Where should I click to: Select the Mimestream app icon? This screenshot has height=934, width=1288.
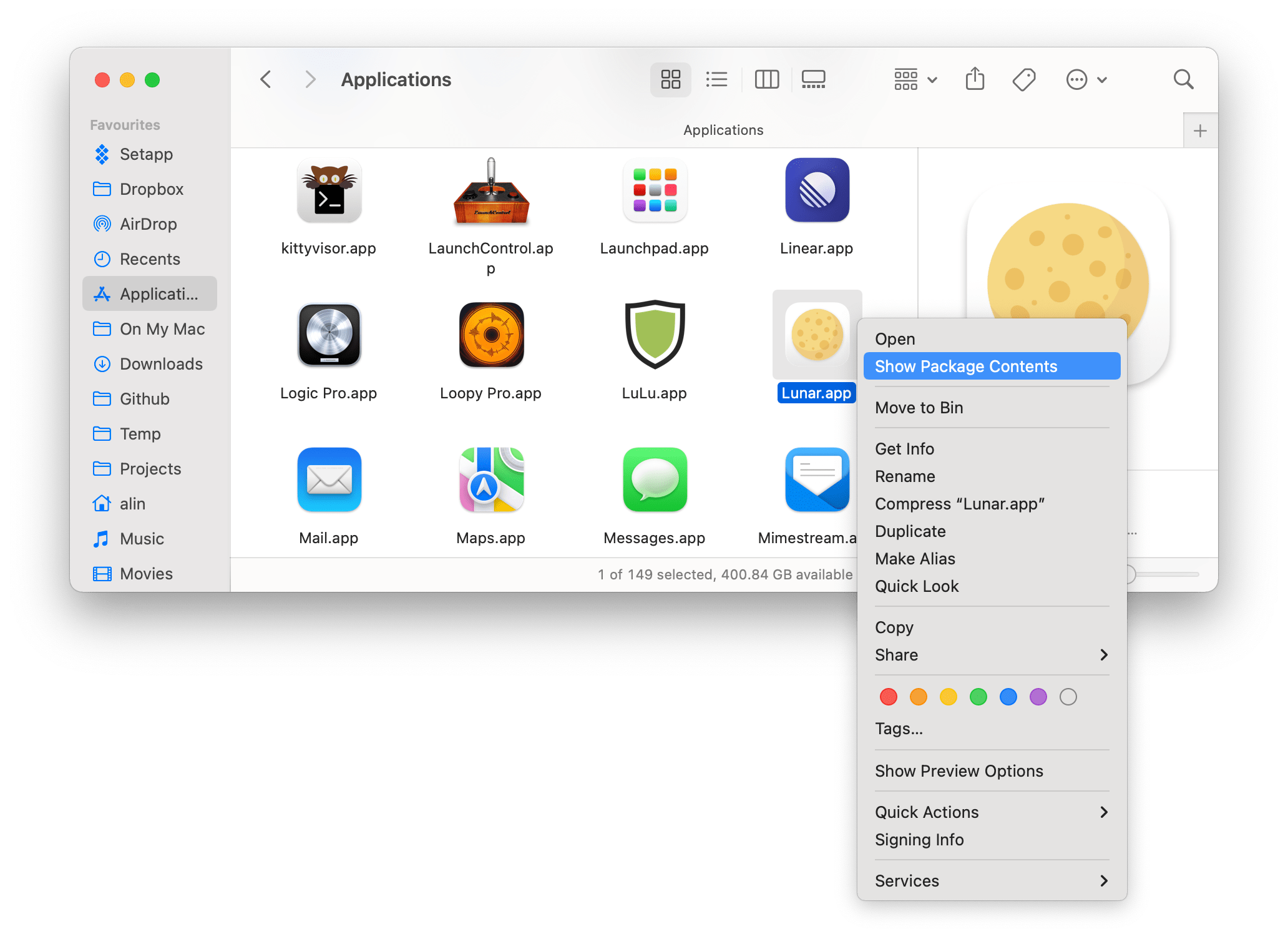tap(817, 480)
